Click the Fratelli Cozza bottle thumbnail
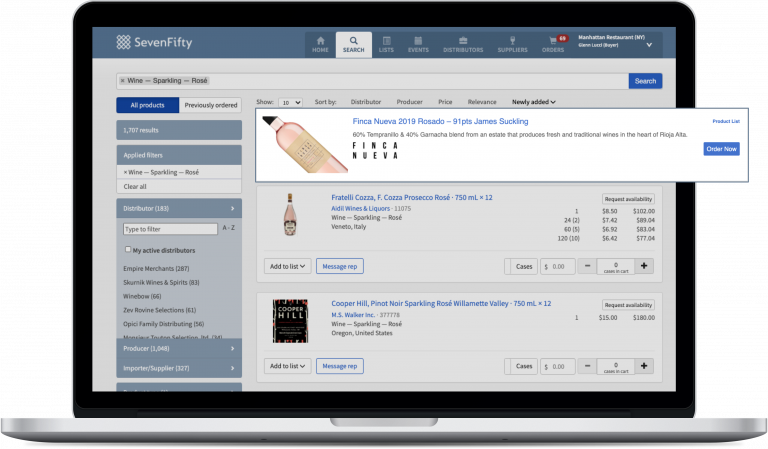The image size is (768, 449). point(290,214)
